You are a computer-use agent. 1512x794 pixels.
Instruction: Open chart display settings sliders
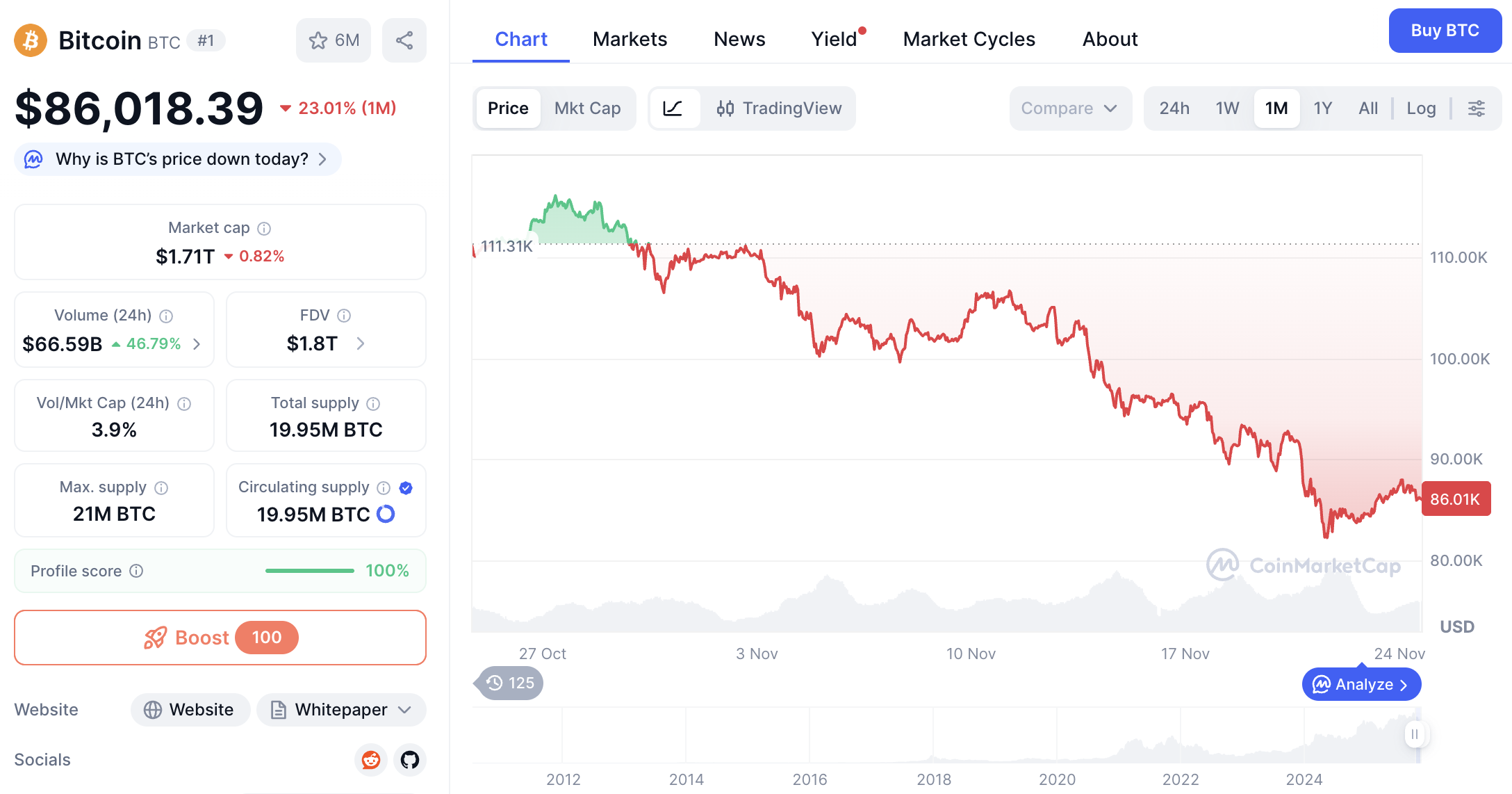coord(1477,108)
